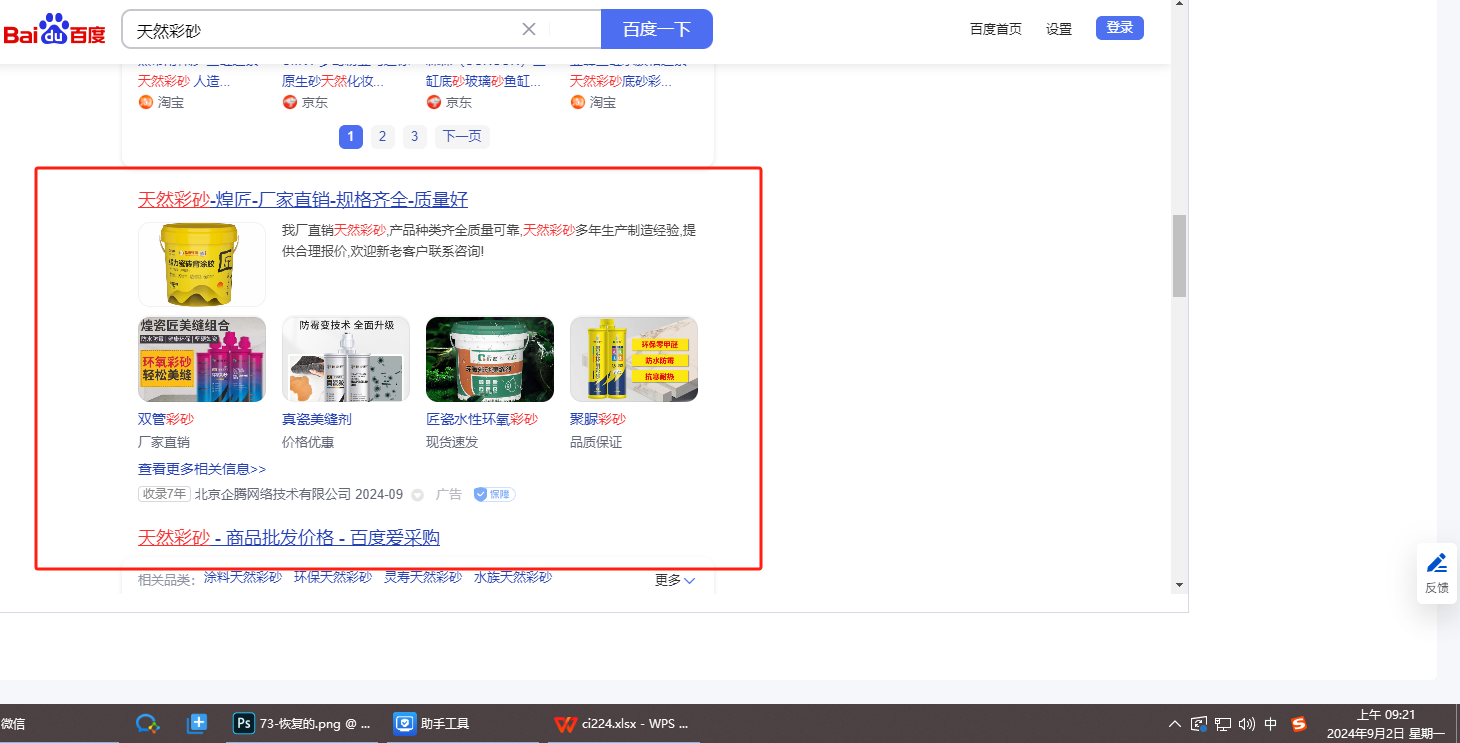This screenshot has width=1460, height=743.
Task: Open 设置 settings menu
Action: tap(1059, 29)
